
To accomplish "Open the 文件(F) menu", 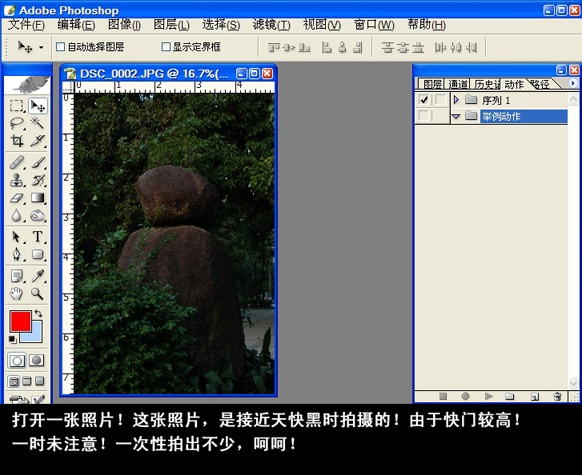I will 26,25.
